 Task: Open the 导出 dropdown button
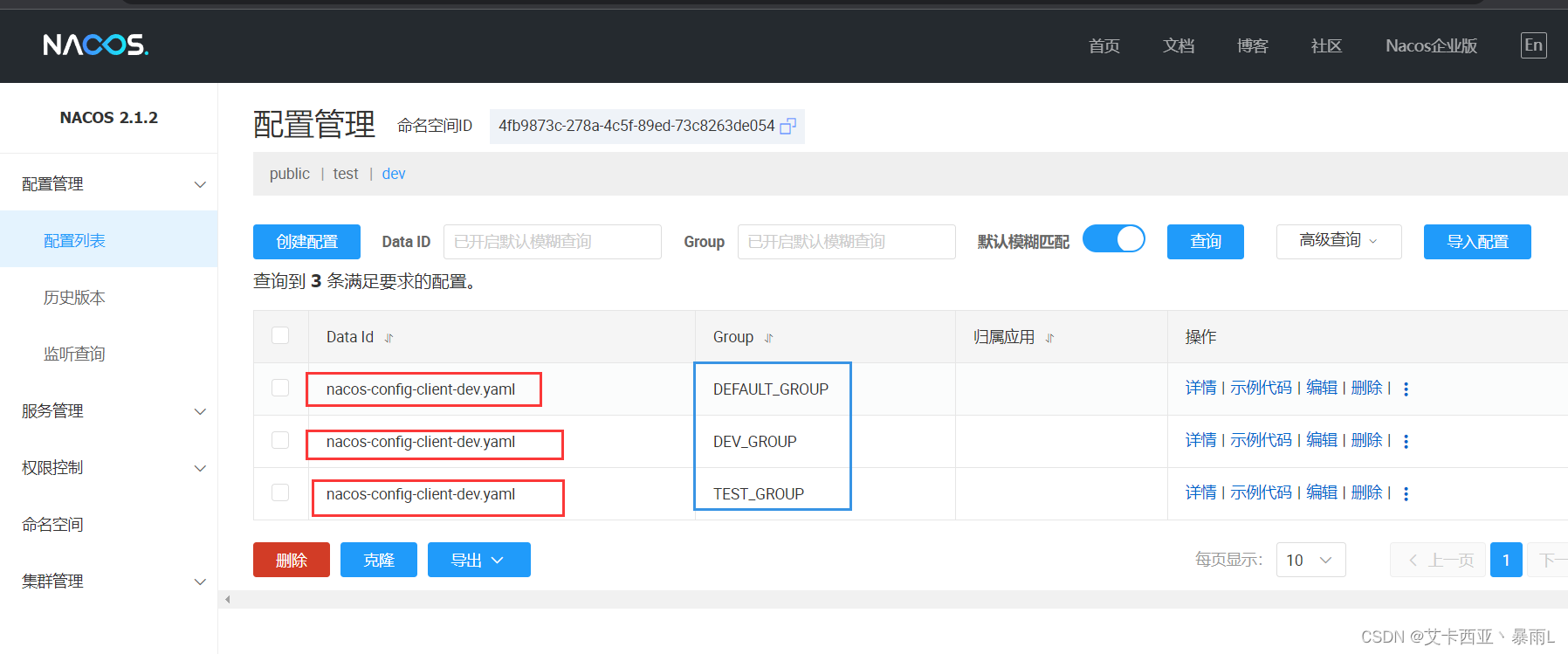478,560
